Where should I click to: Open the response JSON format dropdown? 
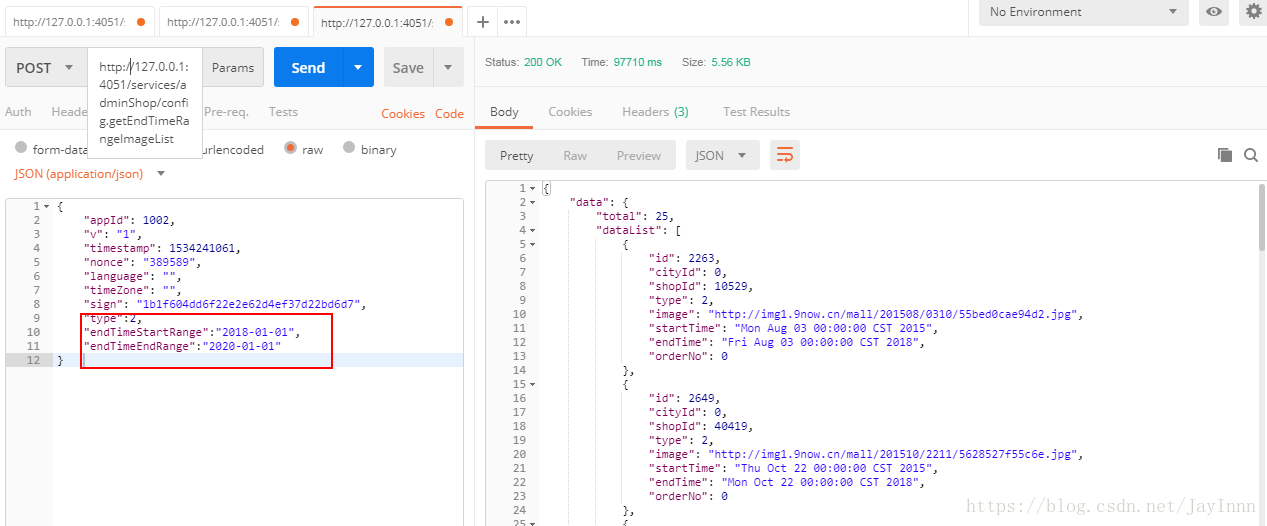[x=722, y=155]
